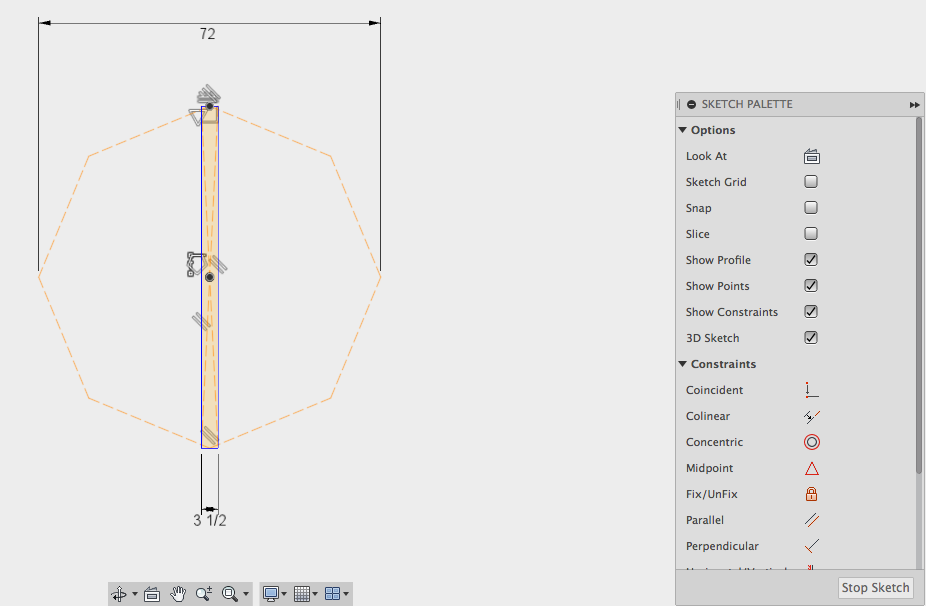Select the Coincident constraint tool

pos(811,389)
